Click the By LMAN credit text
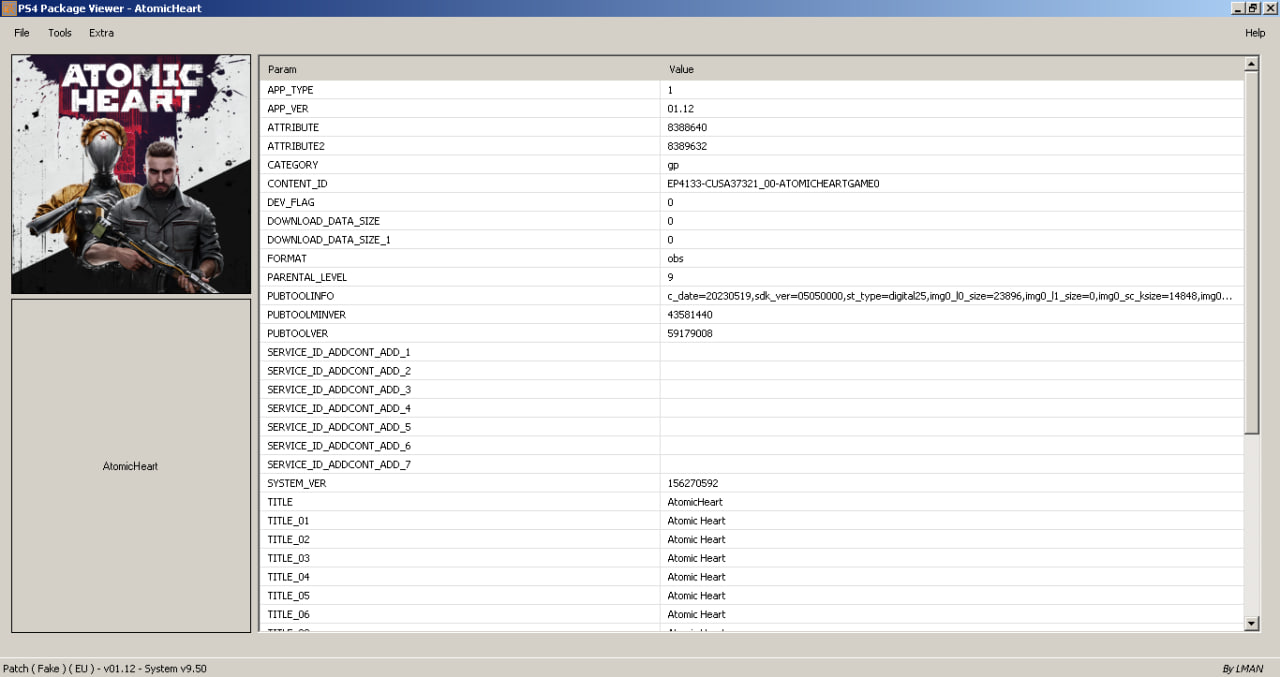 pyautogui.click(x=1243, y=668)
